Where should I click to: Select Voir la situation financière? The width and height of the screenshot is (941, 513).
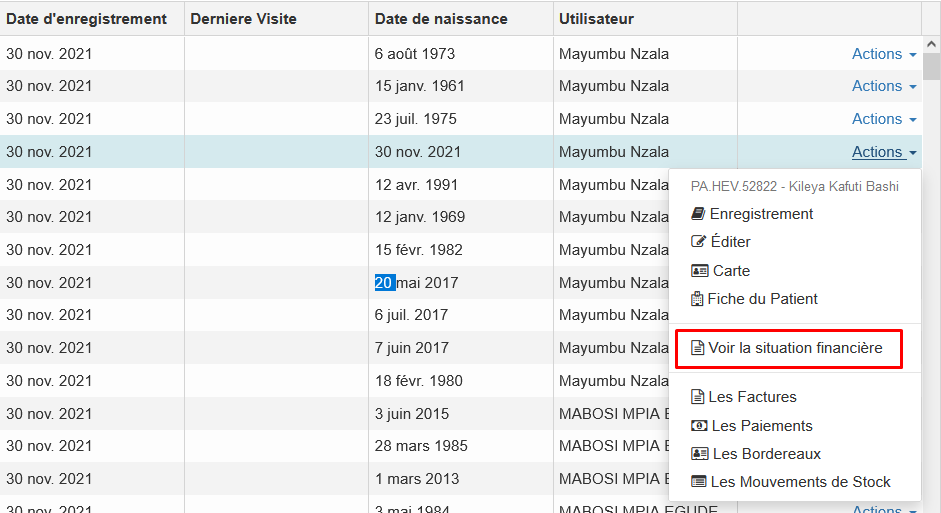pos(795,348)
